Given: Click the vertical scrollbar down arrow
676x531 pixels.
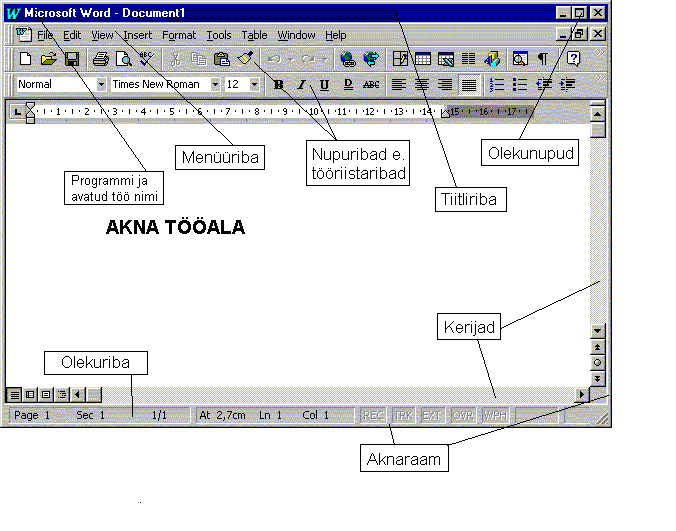Looking at the screenshot, I should coord(597,331).
